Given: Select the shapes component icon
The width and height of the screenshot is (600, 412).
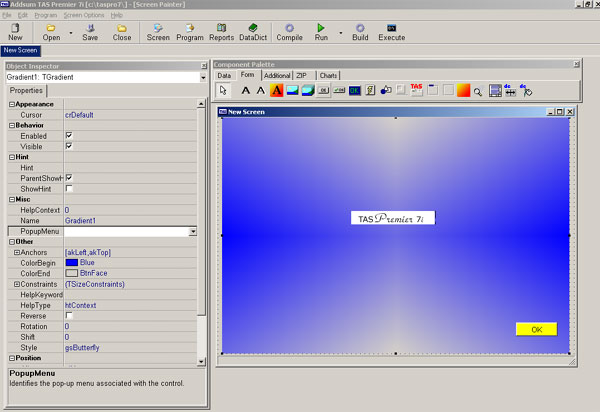Looking at the screenshot, I should coord(386,90).
